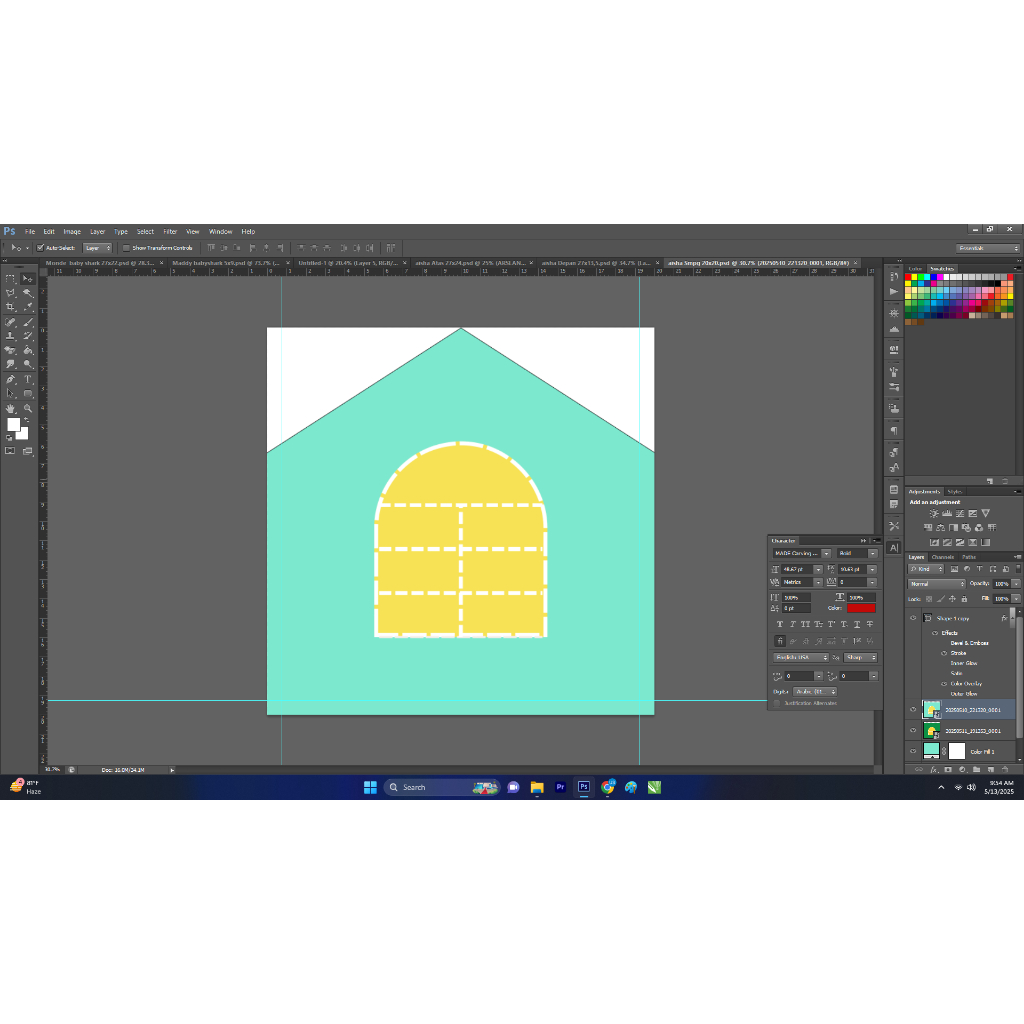Switch to the Paths tab
The height and width of the screenshot is (1024, 1024).
coord(969,557)
